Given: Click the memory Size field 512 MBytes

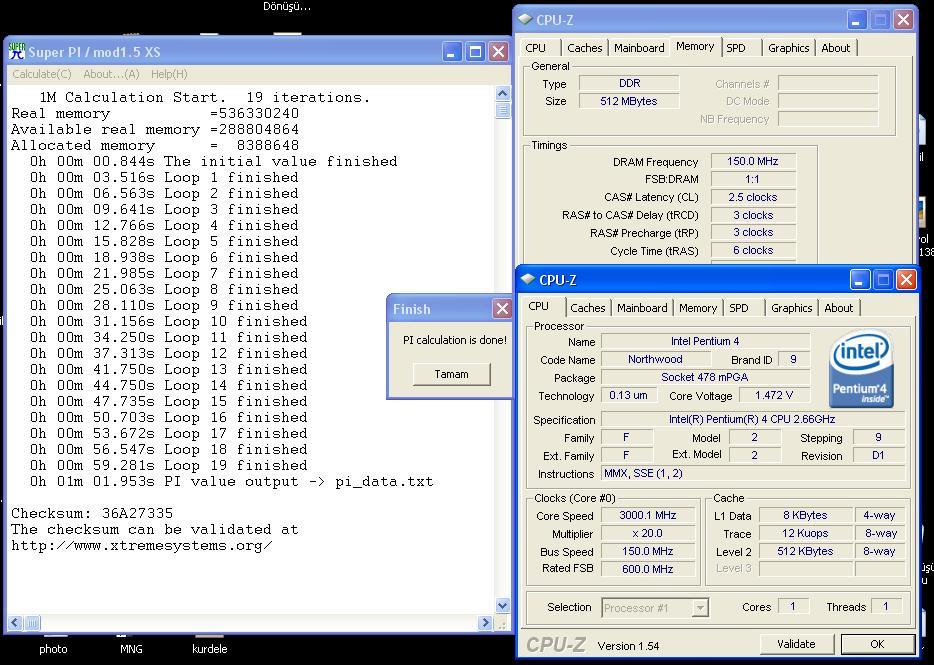Looking at the screenshot, I should click(x=629, y=101).
